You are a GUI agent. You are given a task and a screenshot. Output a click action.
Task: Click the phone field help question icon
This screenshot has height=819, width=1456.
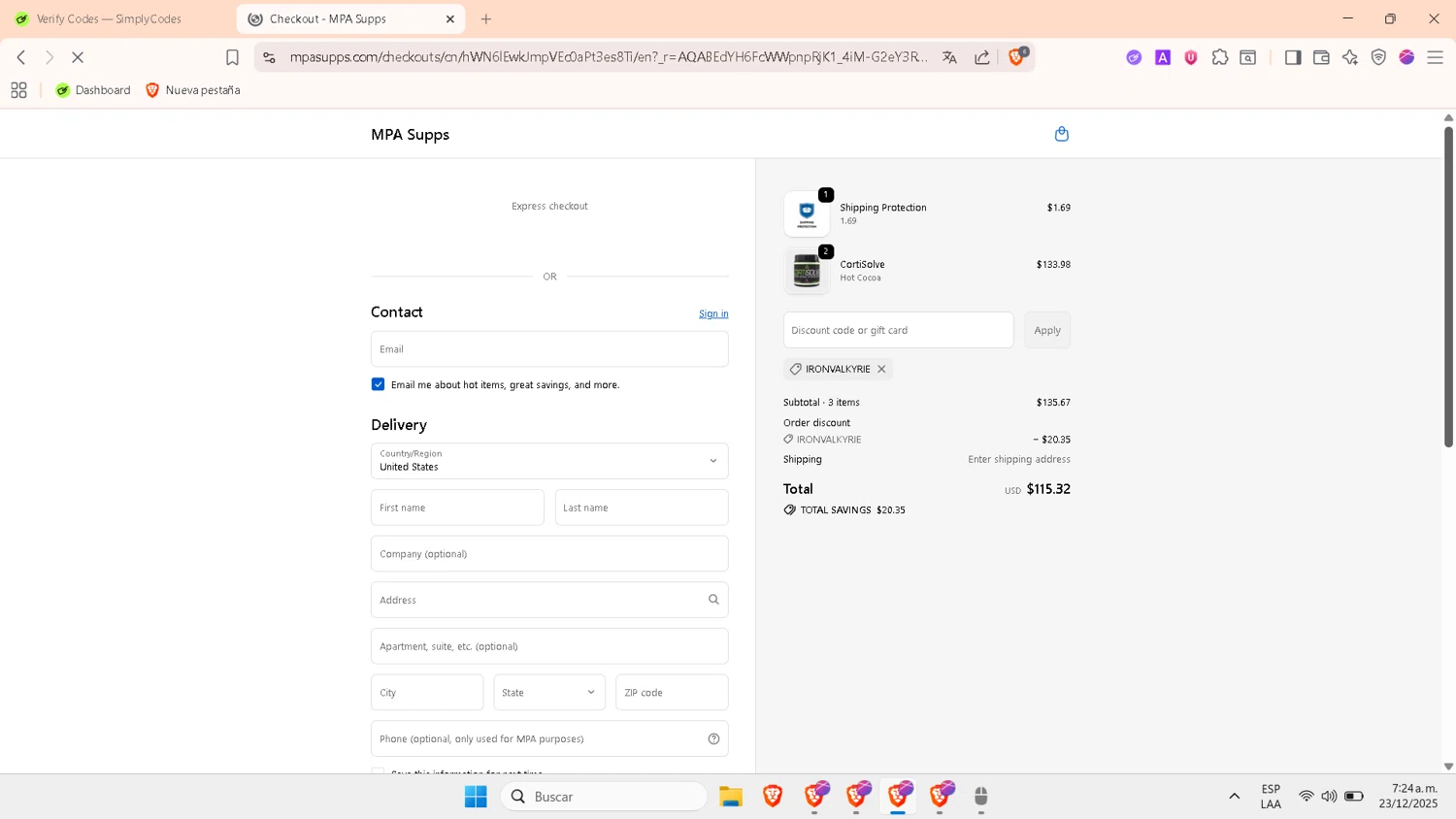coord(713,738)
